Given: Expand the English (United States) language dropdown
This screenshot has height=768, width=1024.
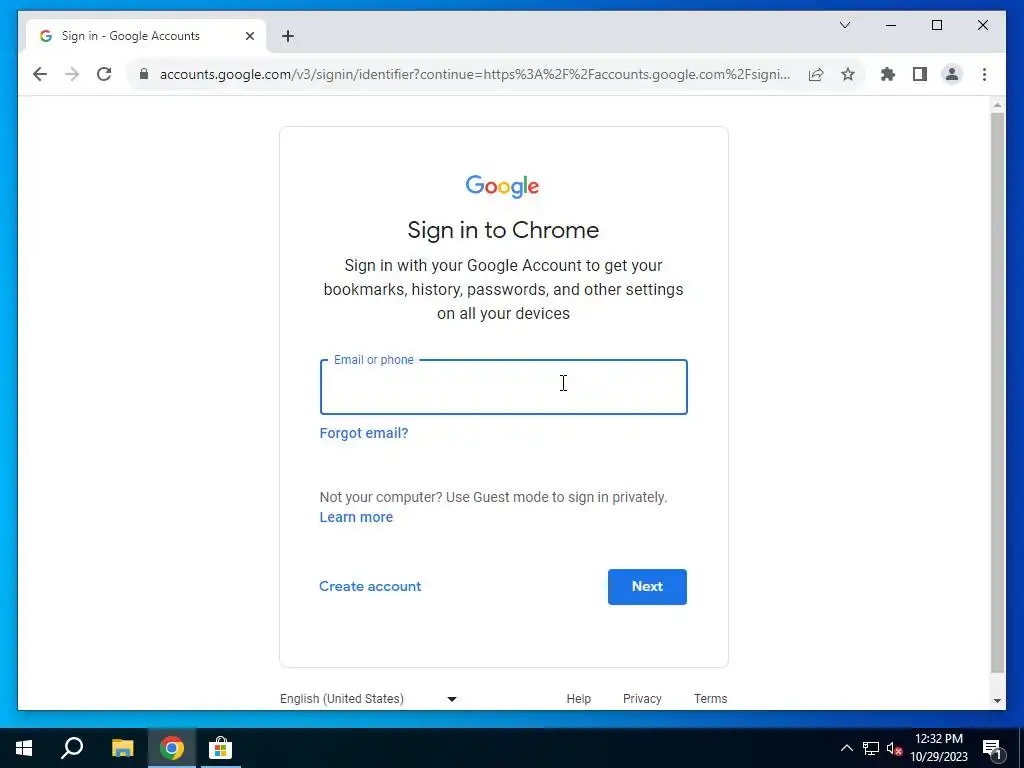Looking at the screenshot, I should coord(368,699).
